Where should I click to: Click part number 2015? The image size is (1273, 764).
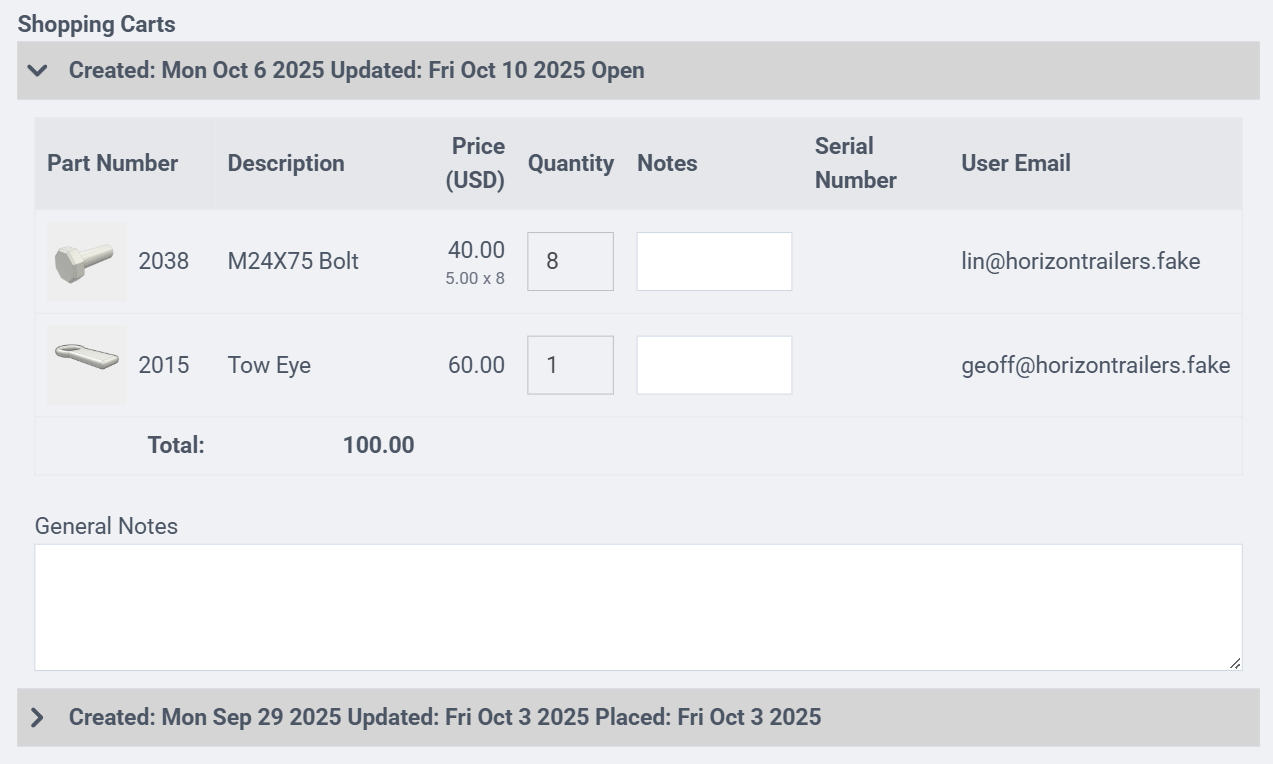(x=164, y=365)
